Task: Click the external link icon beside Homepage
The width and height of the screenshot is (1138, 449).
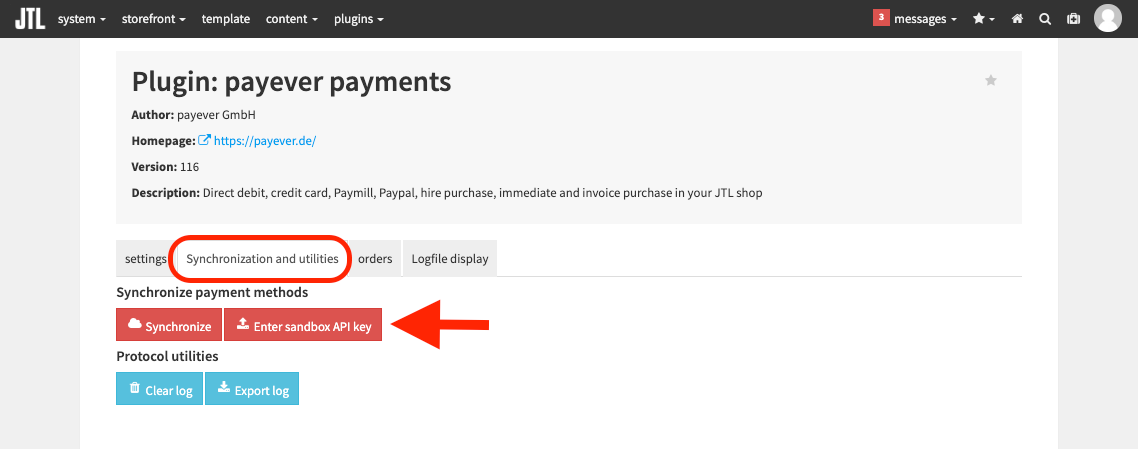Action: pyautogui.click(x=205, y=140)
